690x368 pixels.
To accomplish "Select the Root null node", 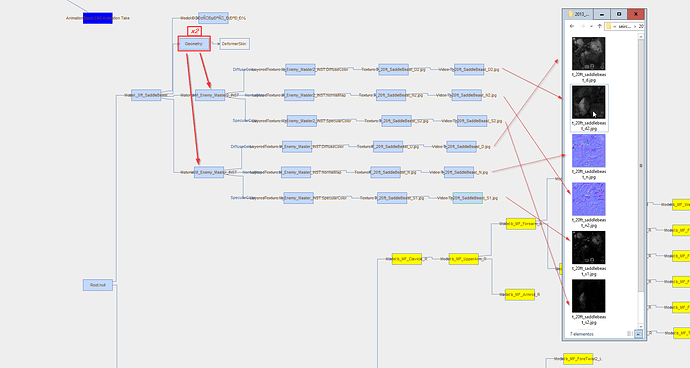I will (98, 285).
